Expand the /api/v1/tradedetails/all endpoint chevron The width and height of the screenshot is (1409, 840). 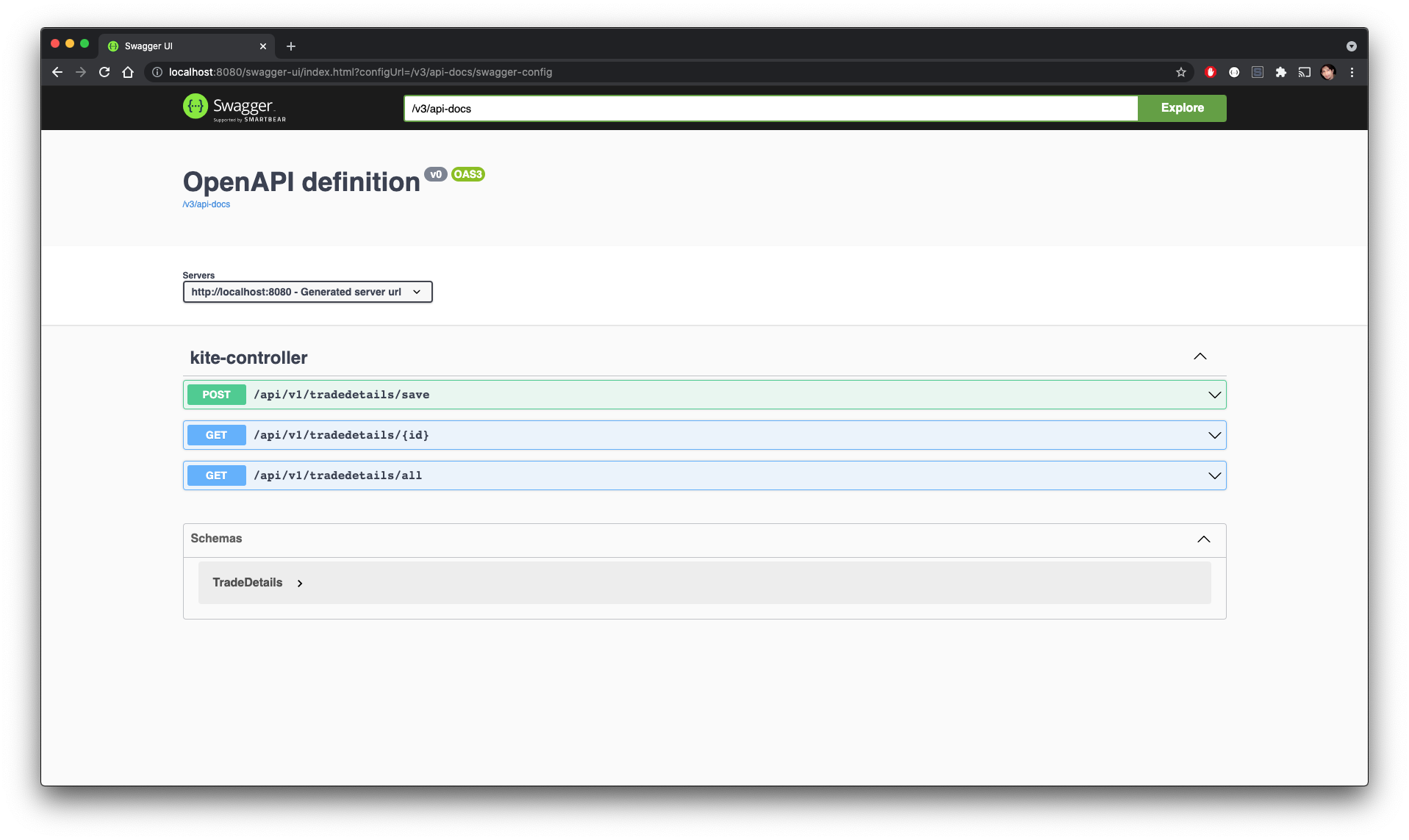[x=1215, y=475]
